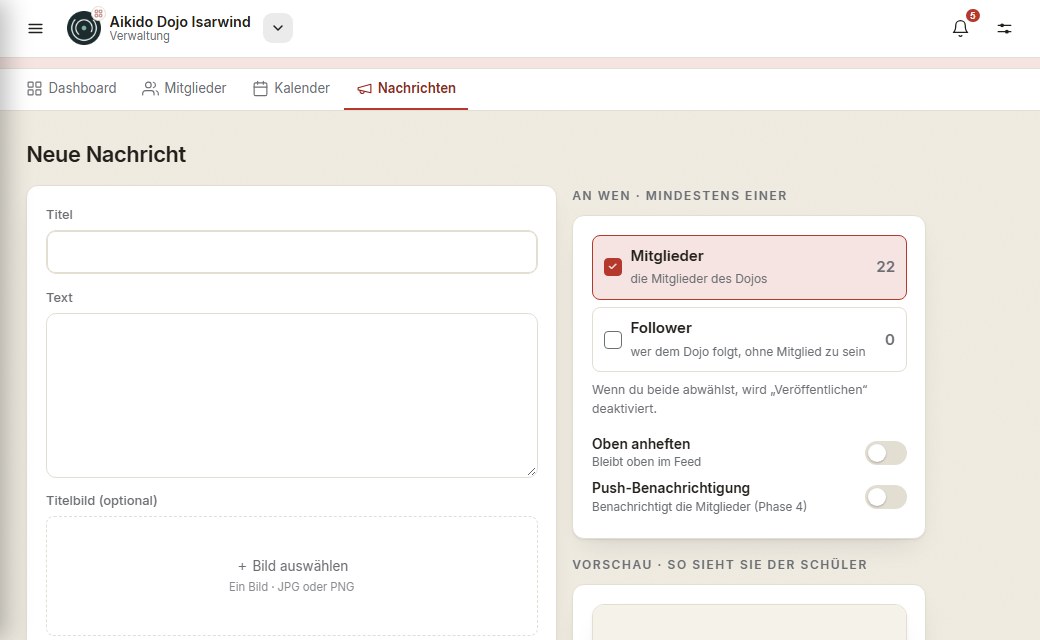Uncheck the Mitglieder recipient checkbox
This screenshot has height=640, width=1040.
point(613,267)
